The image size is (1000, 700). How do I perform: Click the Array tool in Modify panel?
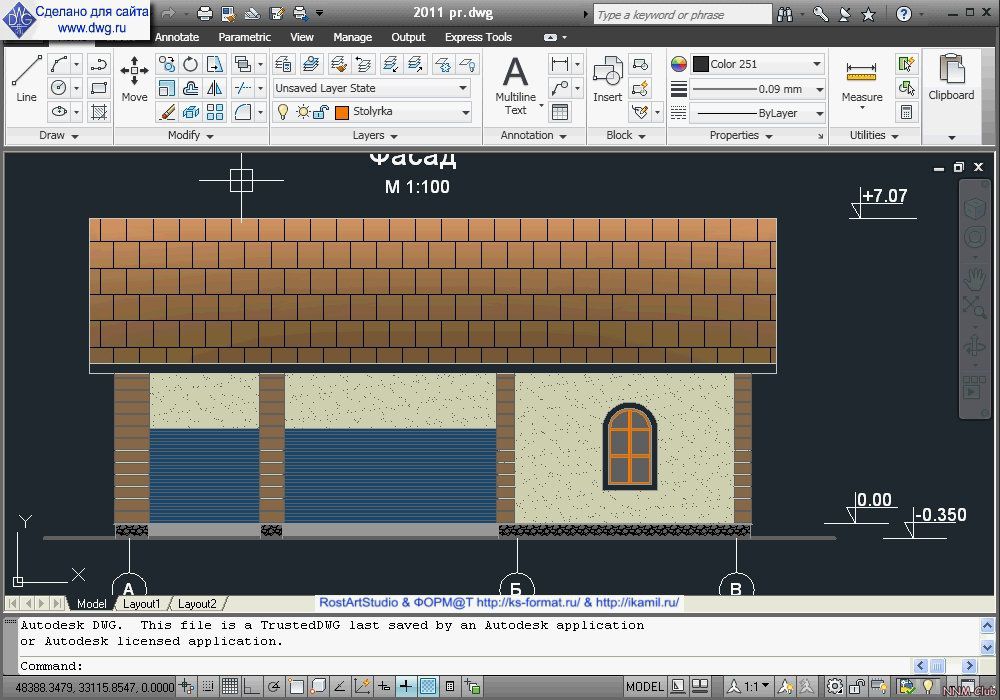tap(215, 112)
